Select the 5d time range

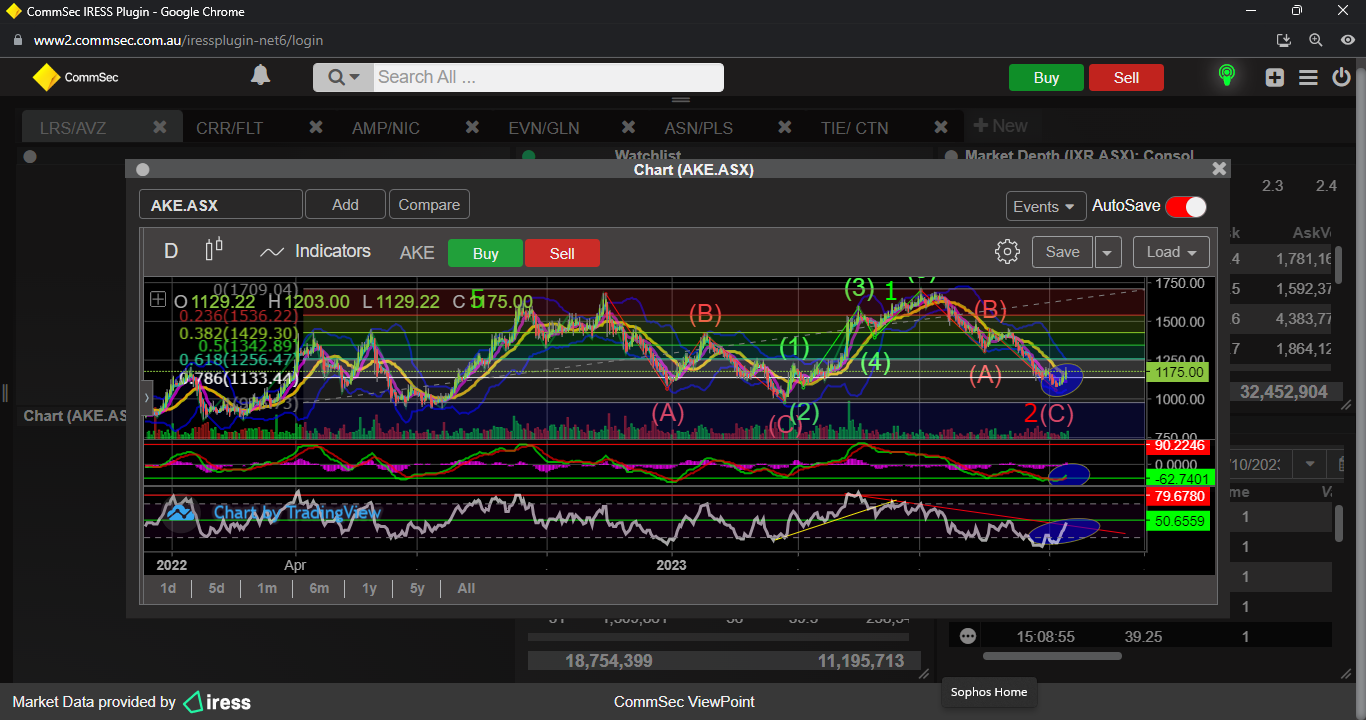216,588
